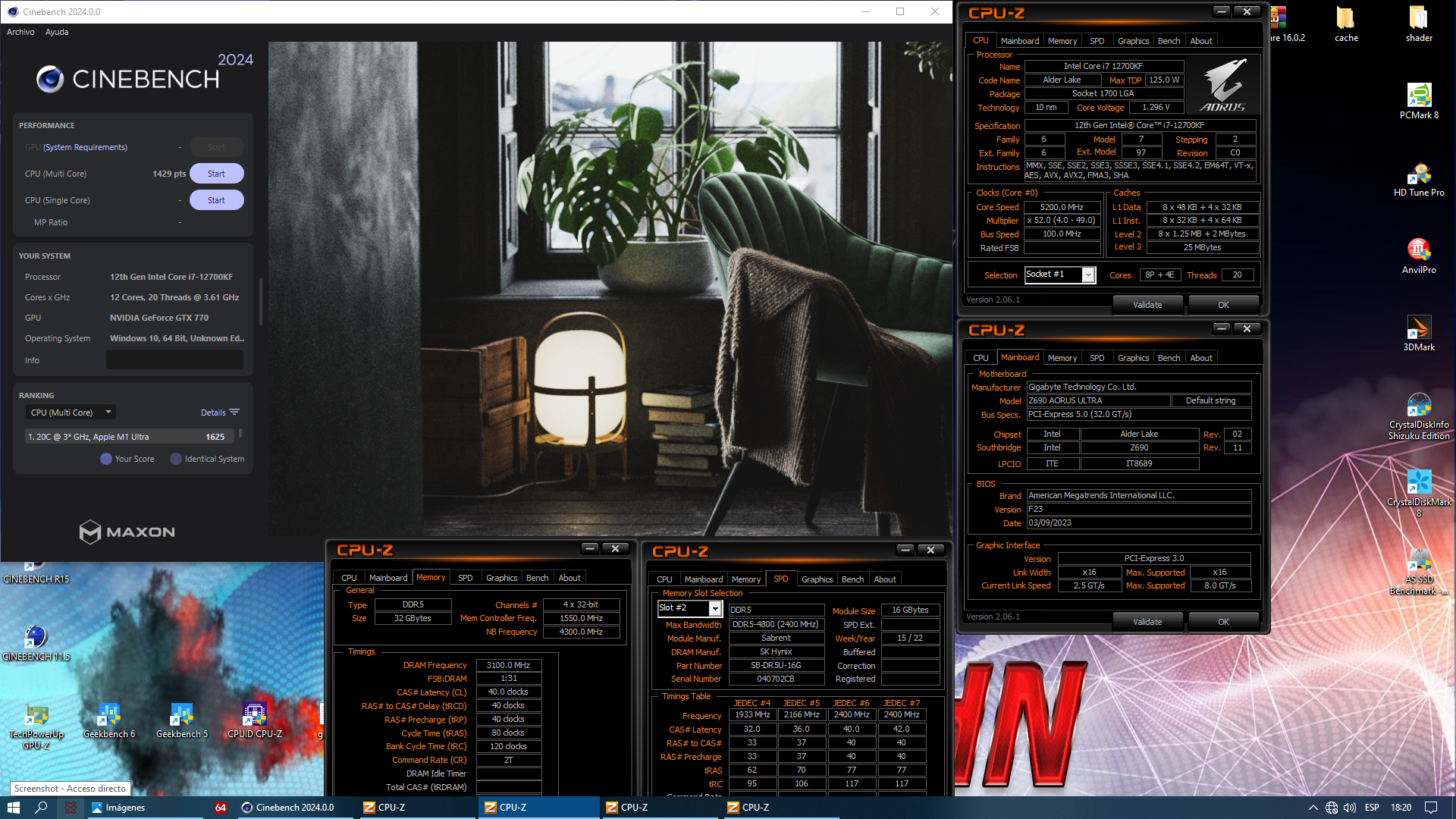Launch CrystalDiskMark 8 icon

pos(1419,494)
